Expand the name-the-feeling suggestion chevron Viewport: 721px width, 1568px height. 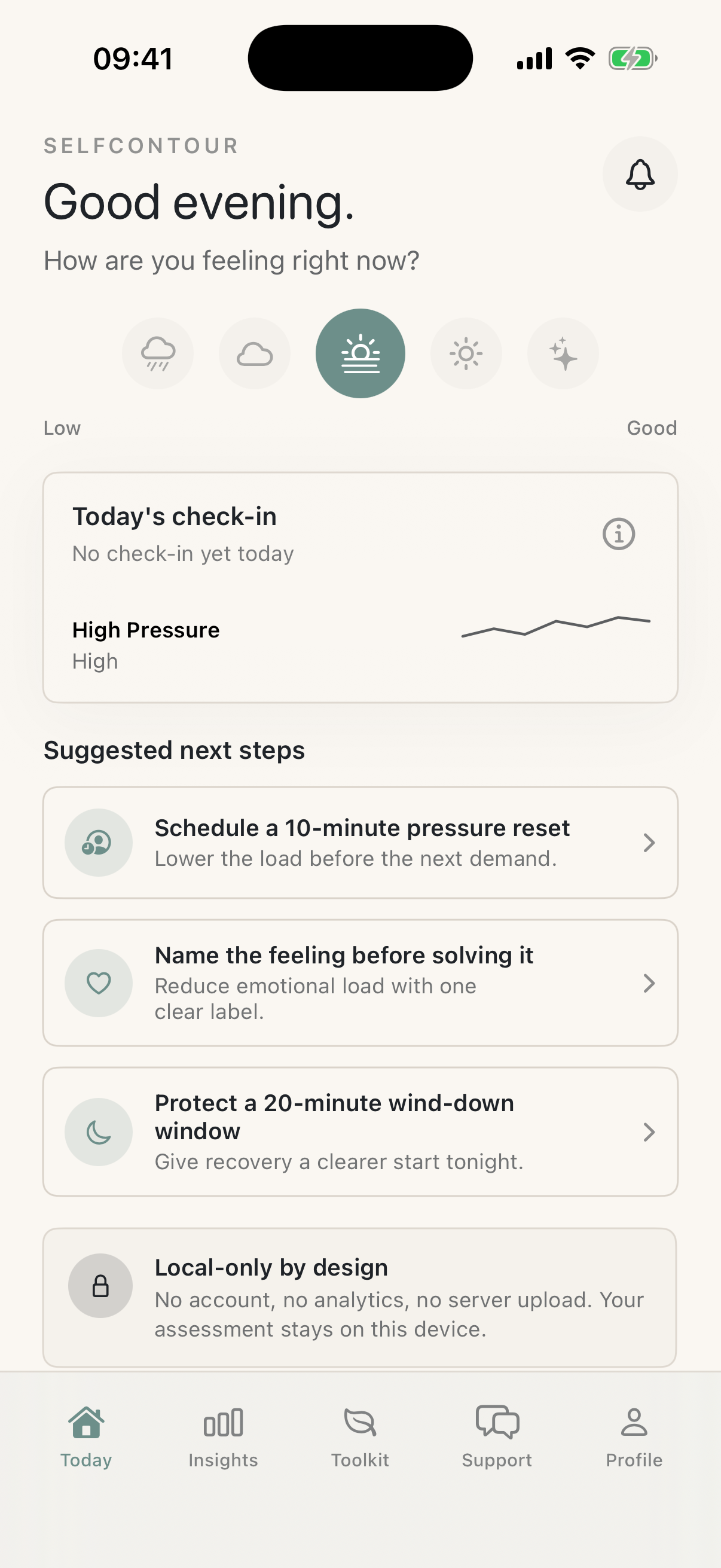(x=650, y=982)
